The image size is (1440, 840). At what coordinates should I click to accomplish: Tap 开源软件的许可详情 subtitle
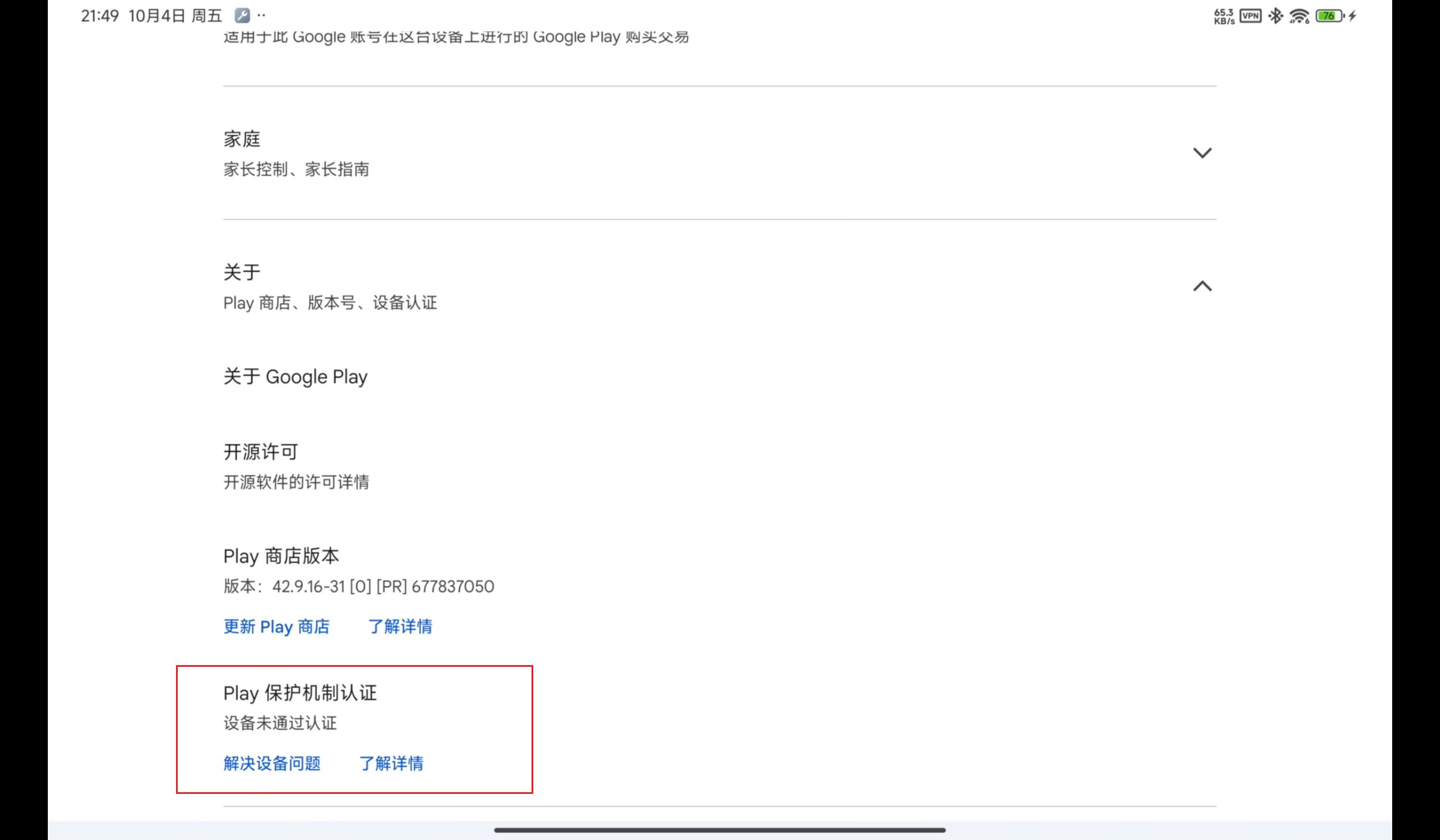coord(296,482)
